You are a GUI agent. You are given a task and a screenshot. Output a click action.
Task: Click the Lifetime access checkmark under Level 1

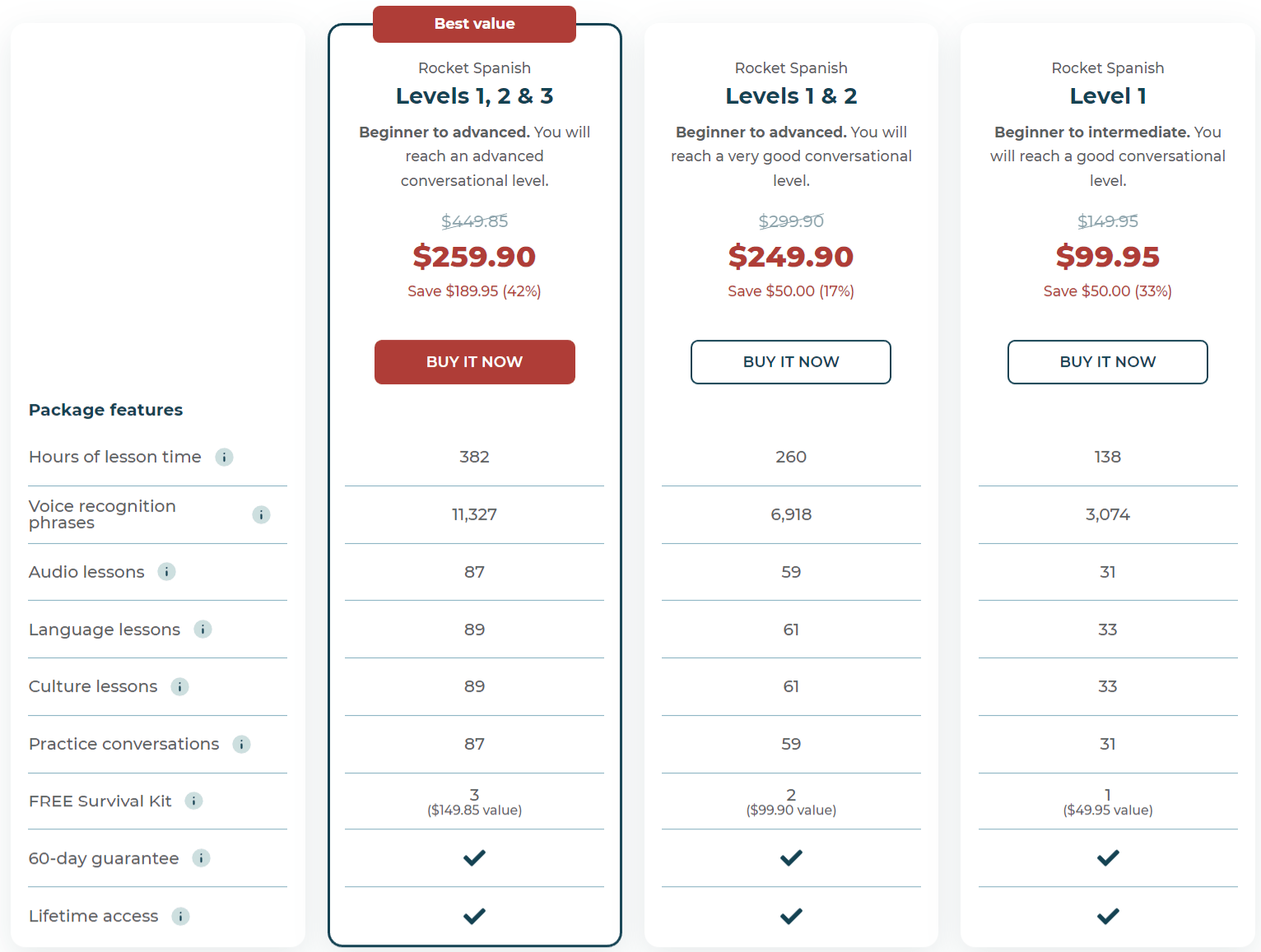pyautogui.click(x=1107, y=916)
